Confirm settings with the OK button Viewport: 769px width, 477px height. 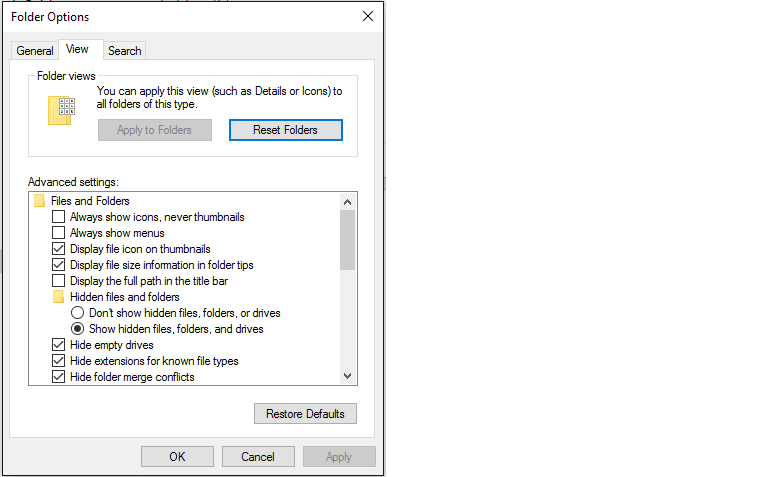click(178, 456)
